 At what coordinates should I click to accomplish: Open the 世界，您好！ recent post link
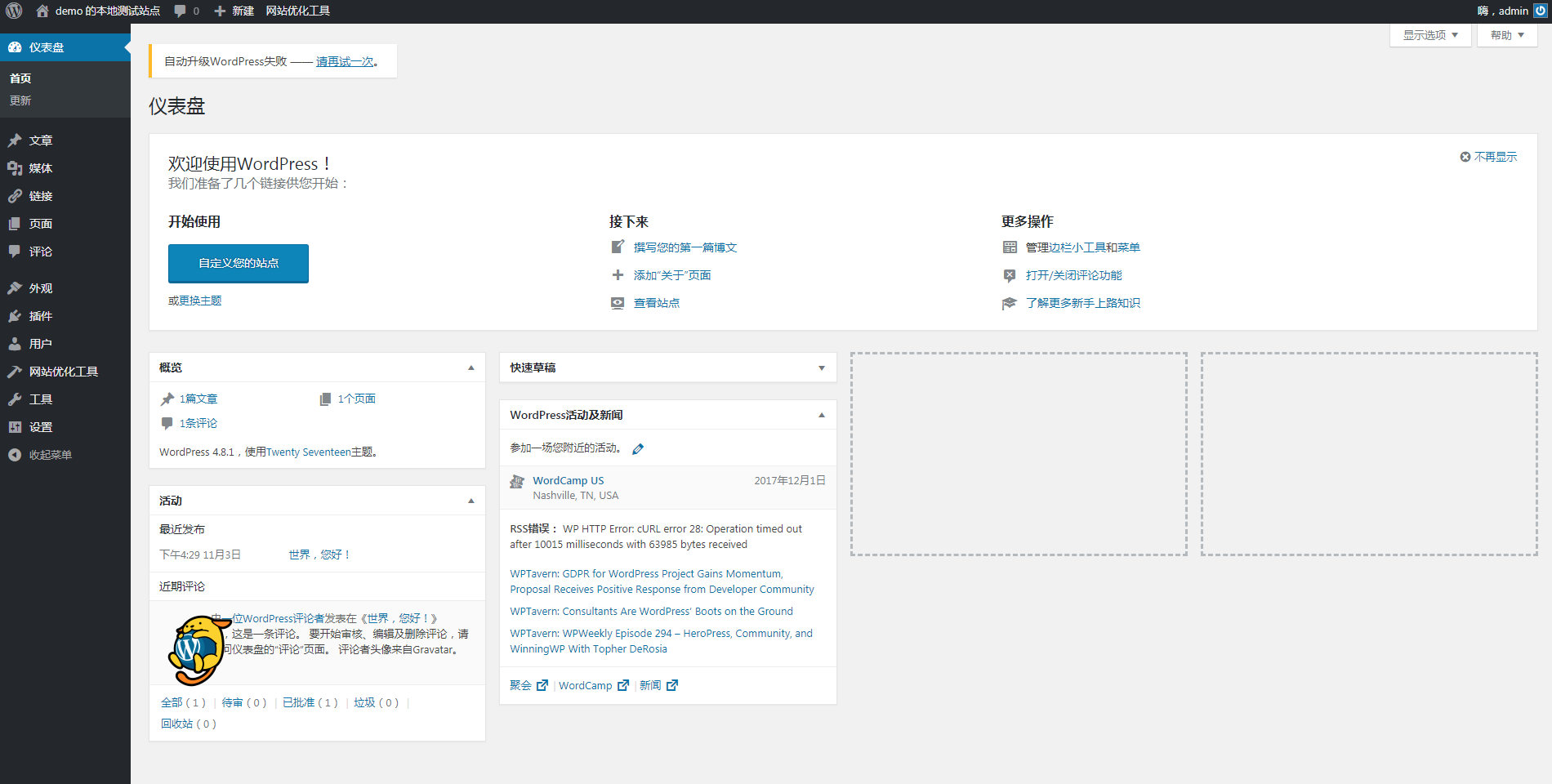319,555
